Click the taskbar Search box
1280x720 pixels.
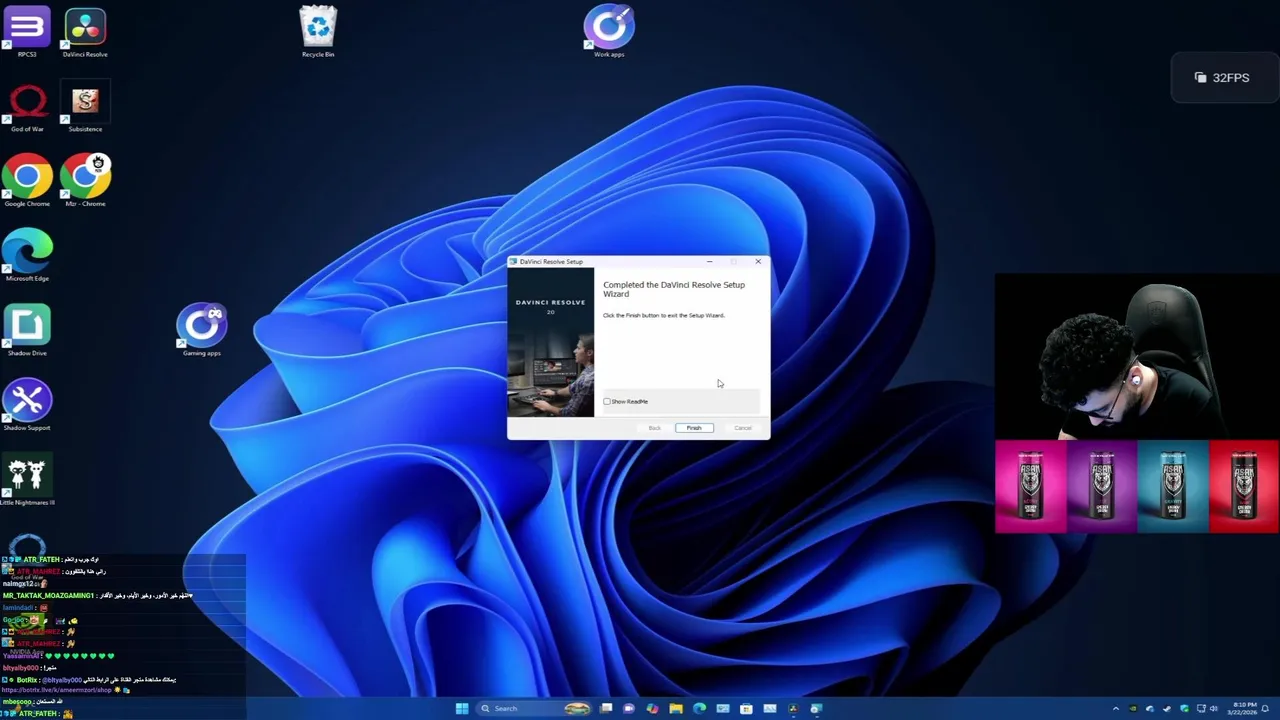click(533, 709)
